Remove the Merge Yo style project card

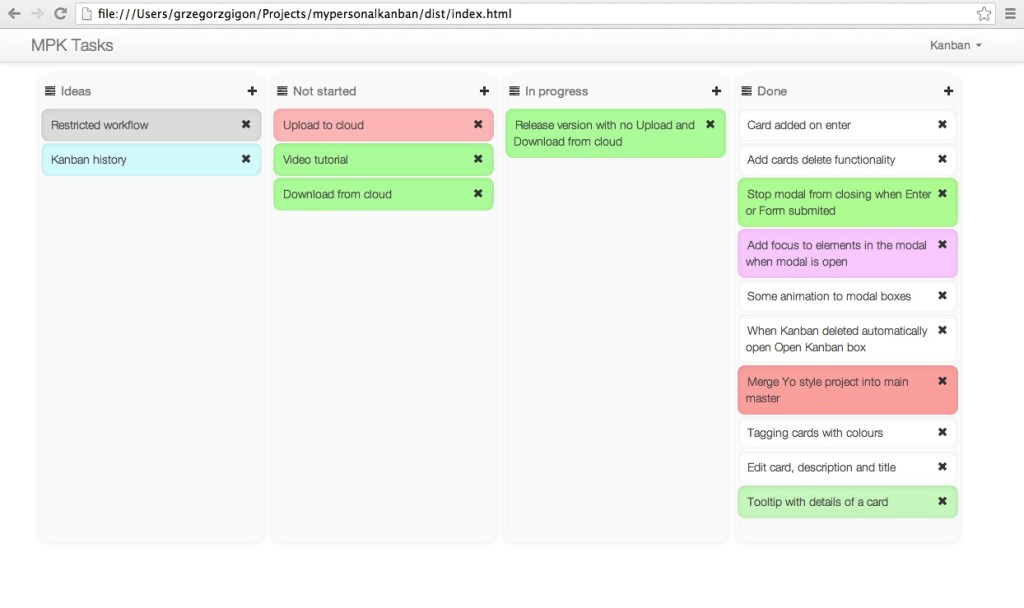942,381
